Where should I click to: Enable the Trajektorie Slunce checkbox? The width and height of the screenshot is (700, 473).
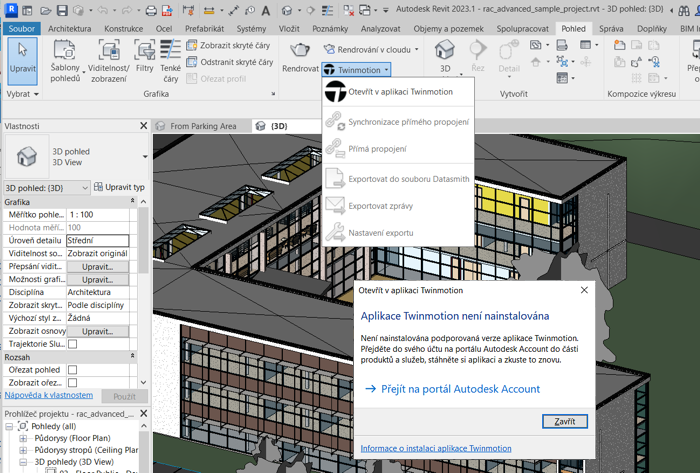click(x=72, y=344)
